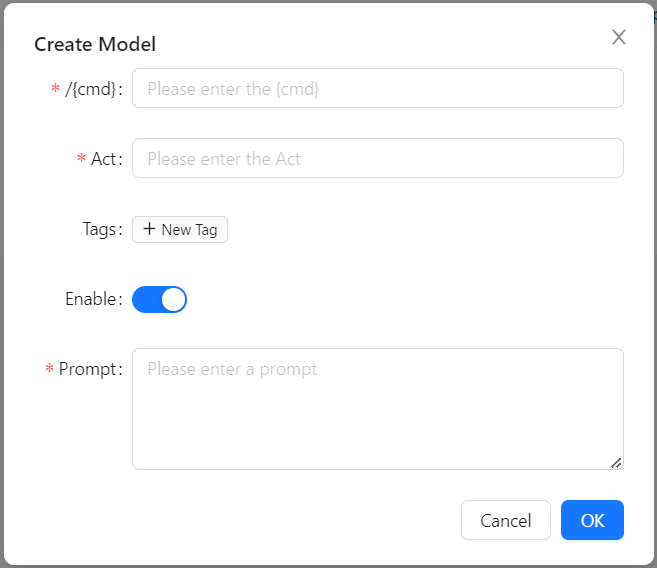Click inside the Prompt text area
The width and height of the screenshot is (657, 568).
click(x=378, y=409)
